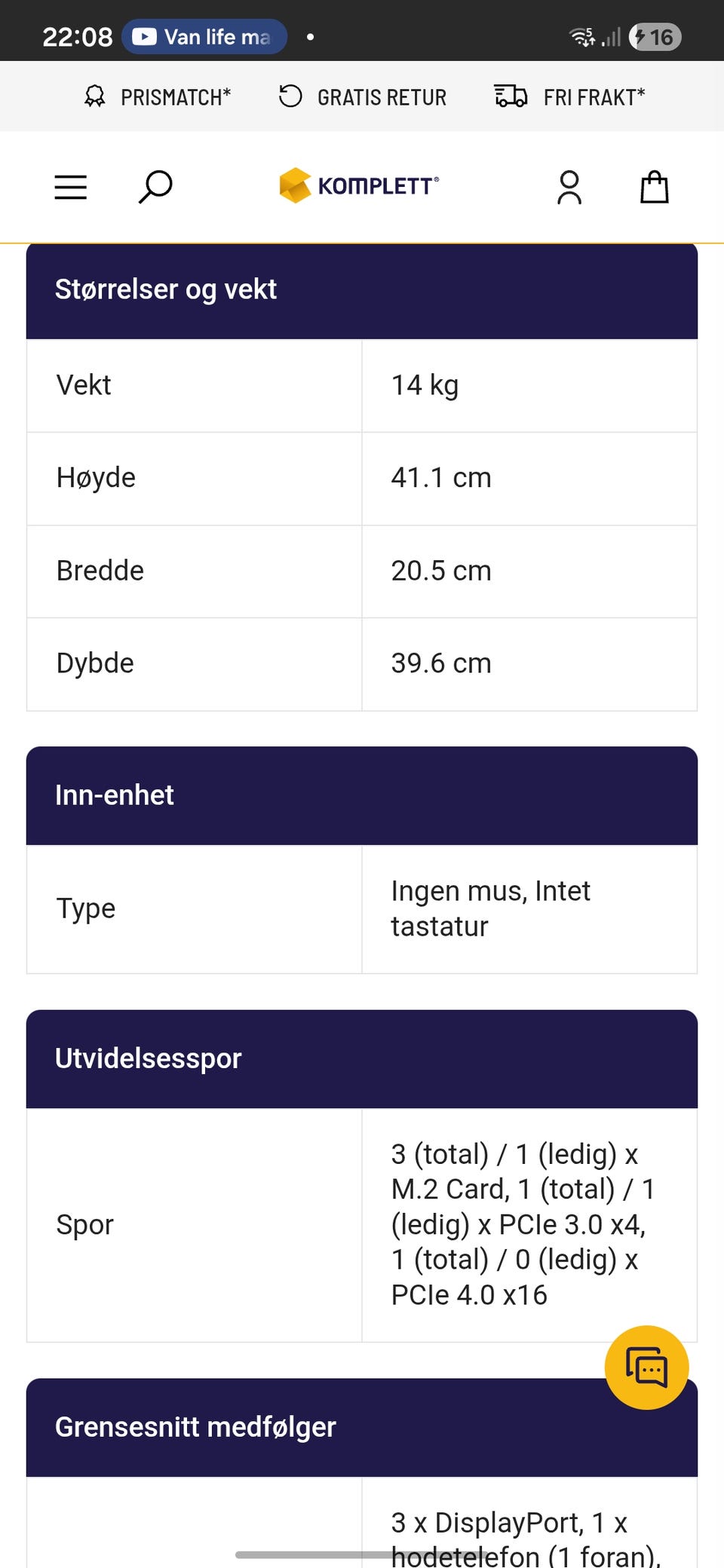Collapse the Størrelser og vekt section
724x1568 pixels.
[362, 290]
